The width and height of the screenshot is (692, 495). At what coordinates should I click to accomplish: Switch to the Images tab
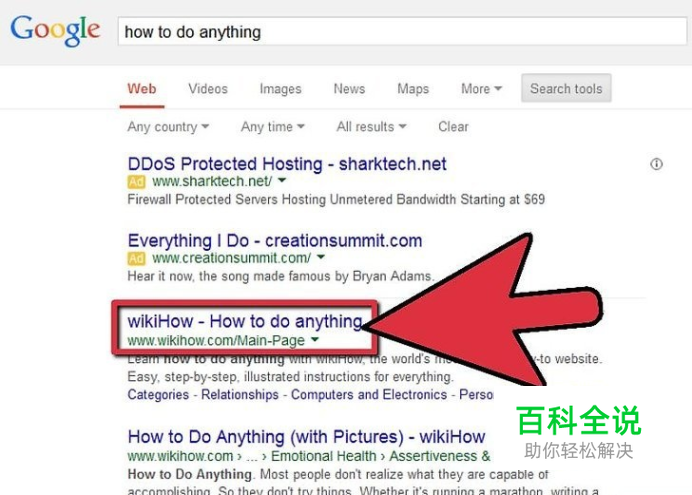click(x=280, y=89)
